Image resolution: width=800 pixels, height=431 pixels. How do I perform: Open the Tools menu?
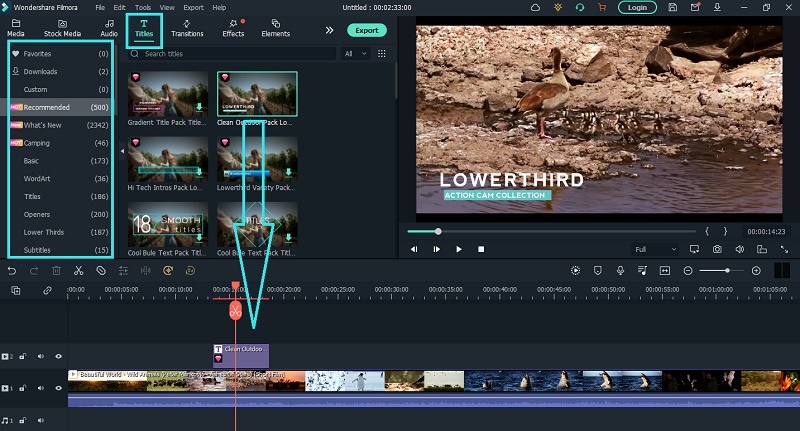pos(143,7)
